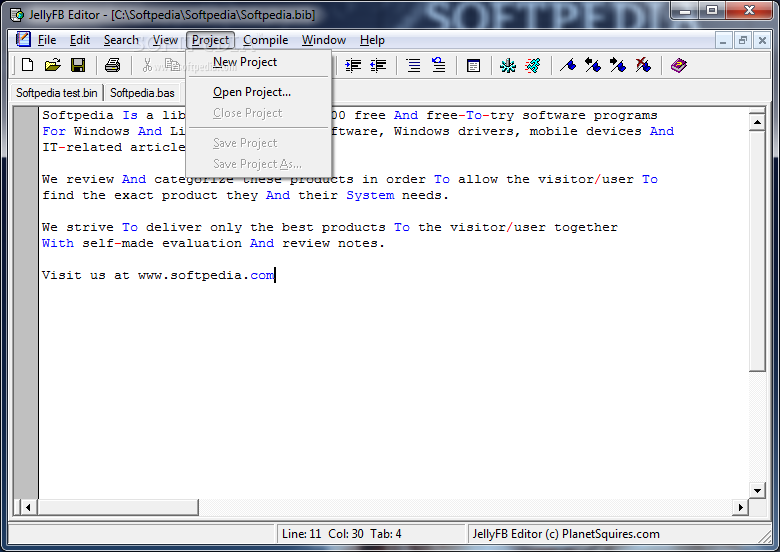Open the Compile menu

tap(266, 40)
